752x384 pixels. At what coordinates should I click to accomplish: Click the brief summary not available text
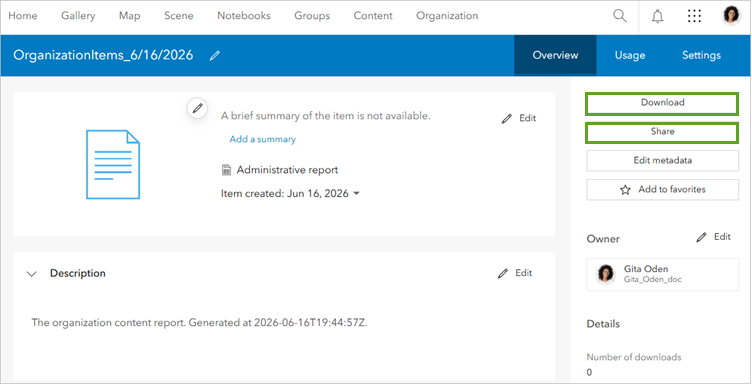click(326, 116)
